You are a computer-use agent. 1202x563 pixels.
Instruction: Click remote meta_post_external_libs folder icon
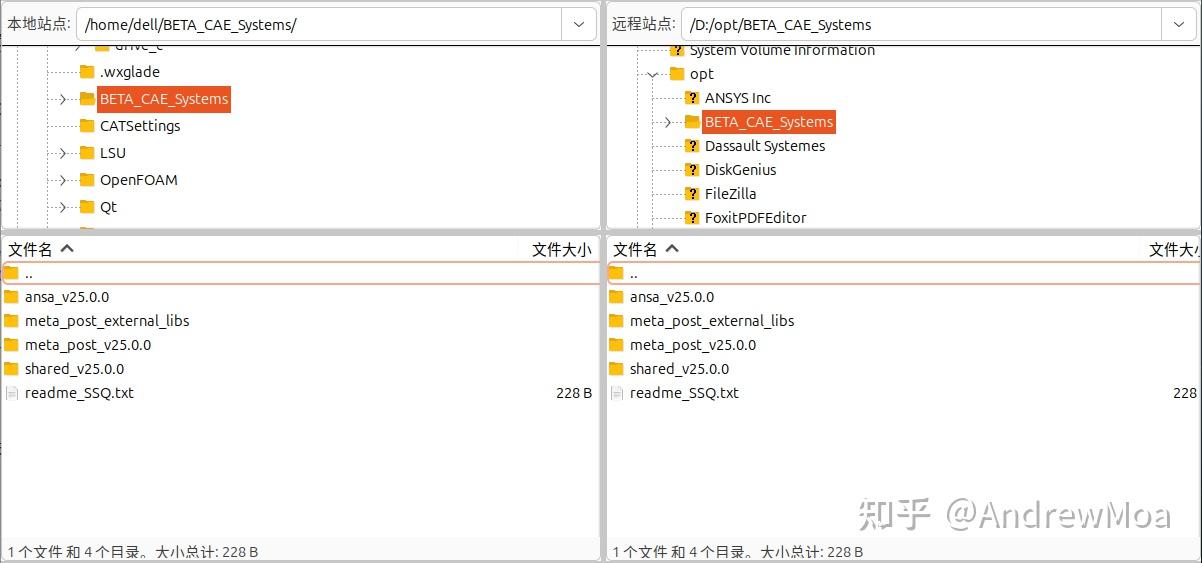pos(616,321)
